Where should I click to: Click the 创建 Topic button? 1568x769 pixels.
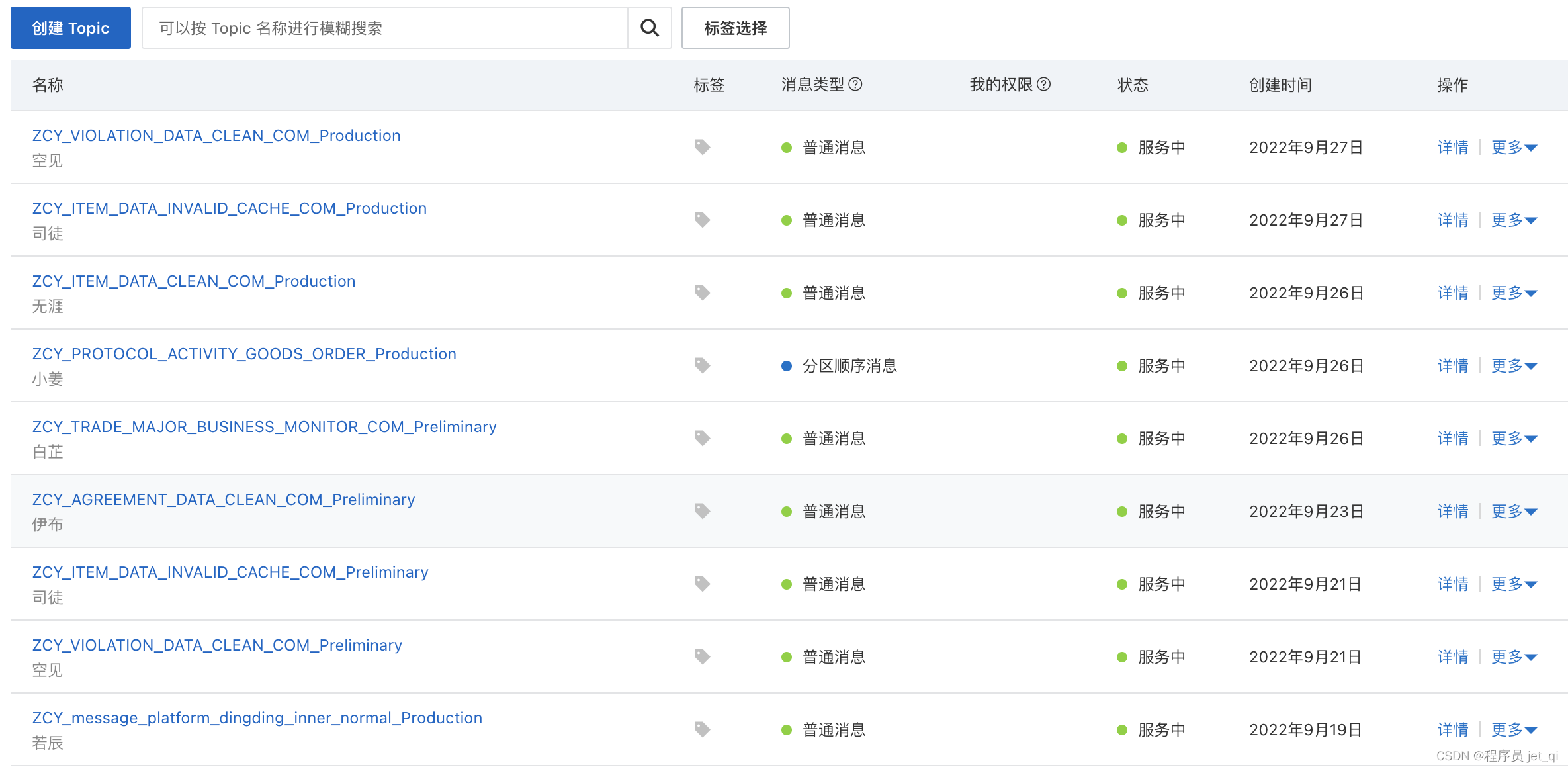coord(71,28)
